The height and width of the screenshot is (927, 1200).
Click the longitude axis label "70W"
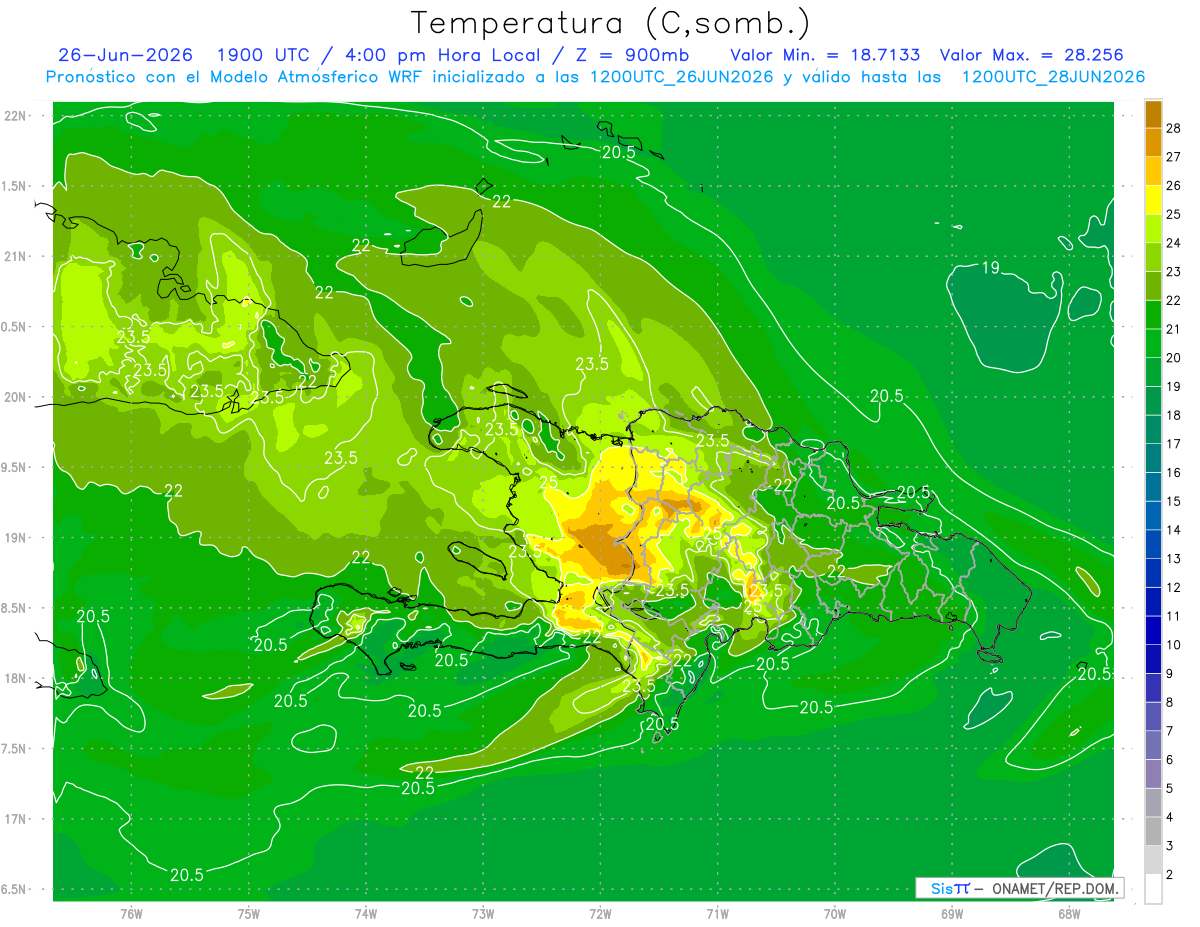[x=834, y=914]
